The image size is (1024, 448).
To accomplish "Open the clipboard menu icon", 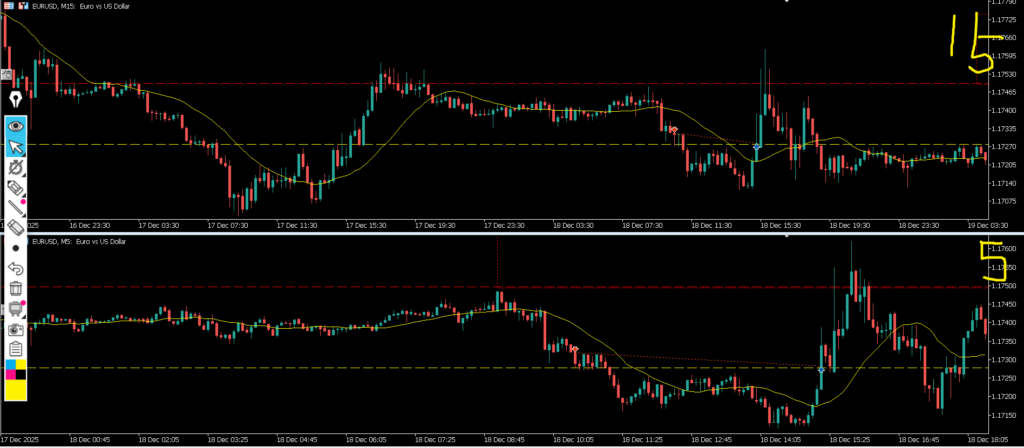I will pyautogui.click(x=16, y=349).
